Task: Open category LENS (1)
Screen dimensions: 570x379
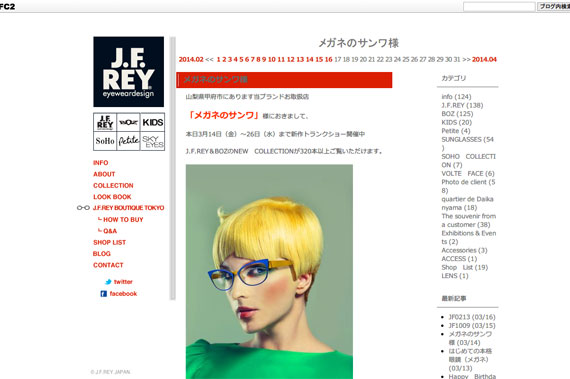Action: click(455, 276)
